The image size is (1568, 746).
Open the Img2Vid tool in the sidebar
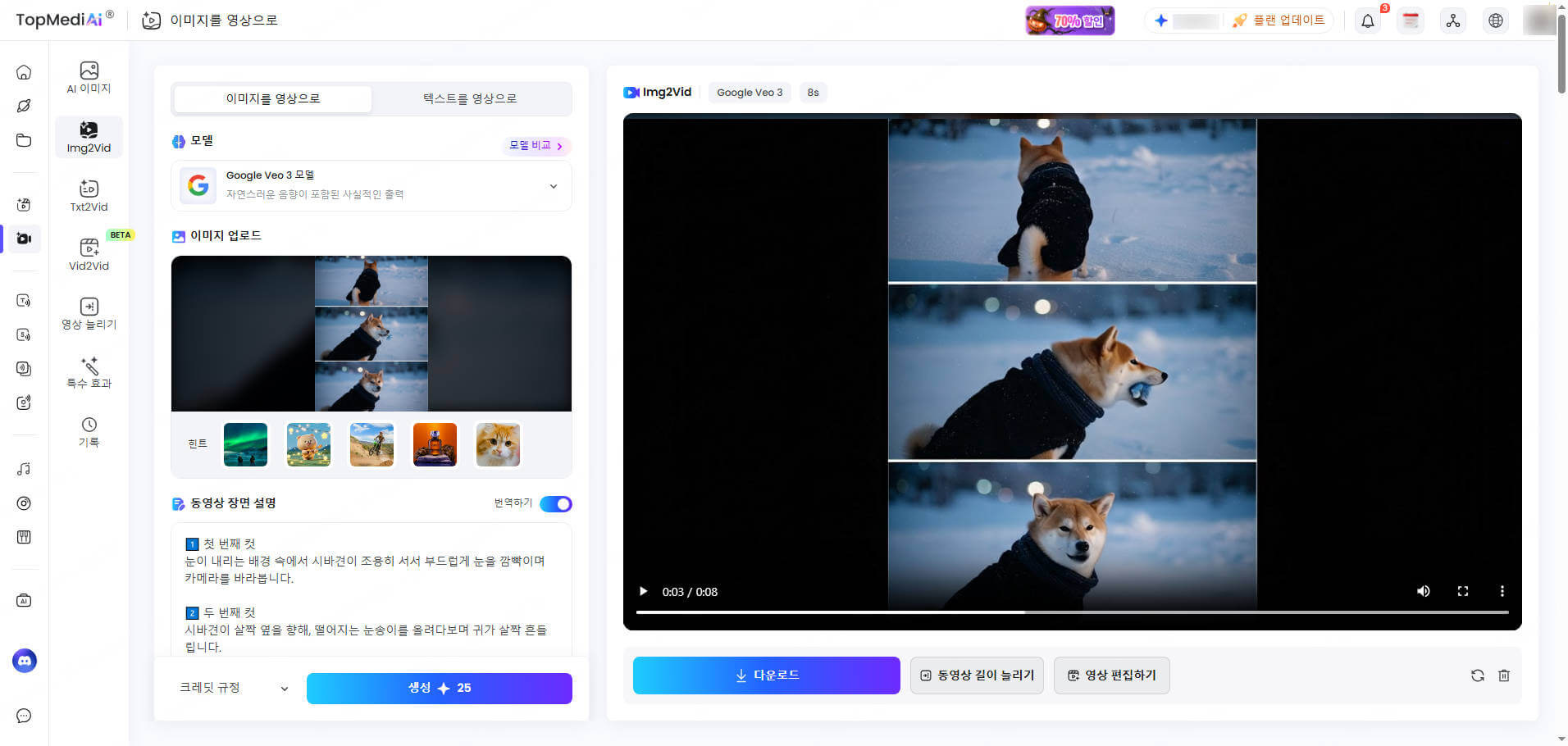tap(89, 137)
